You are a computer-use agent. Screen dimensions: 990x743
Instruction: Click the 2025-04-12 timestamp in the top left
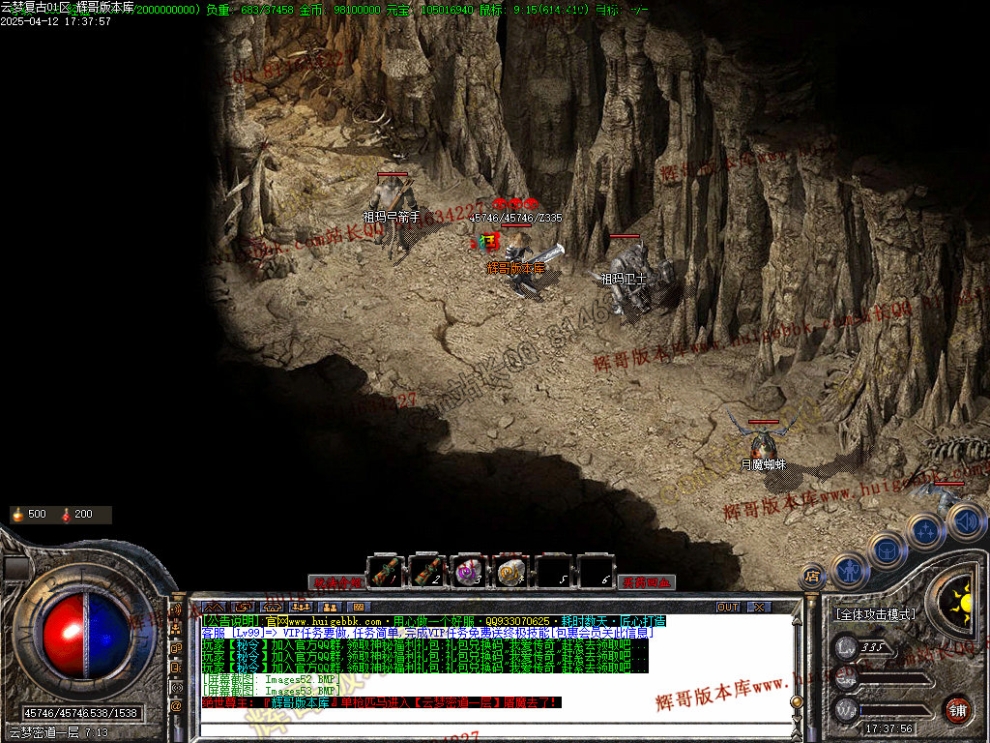pyautogui.click(x=56, y=21)
